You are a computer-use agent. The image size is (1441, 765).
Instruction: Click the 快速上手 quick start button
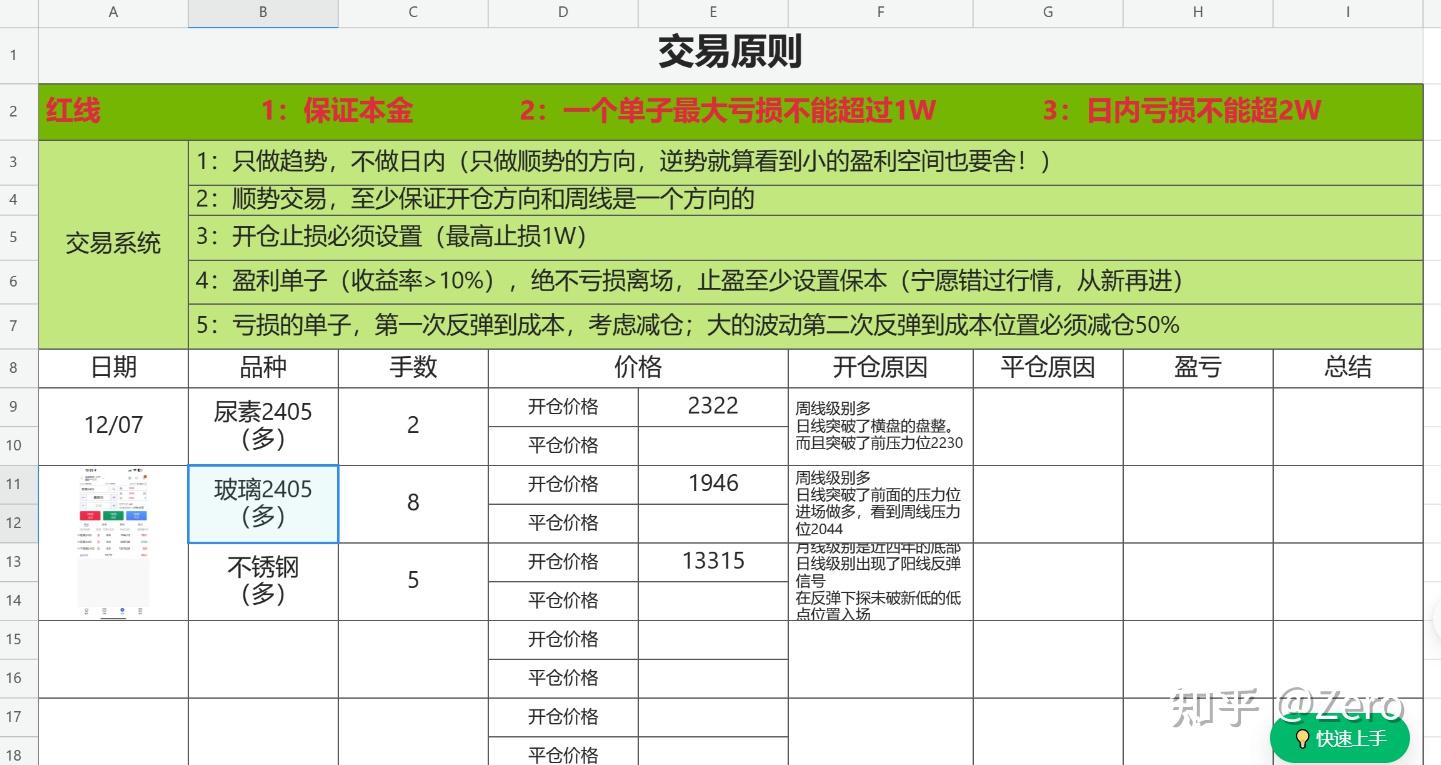pyautogui.click(x=1340, y=739)
